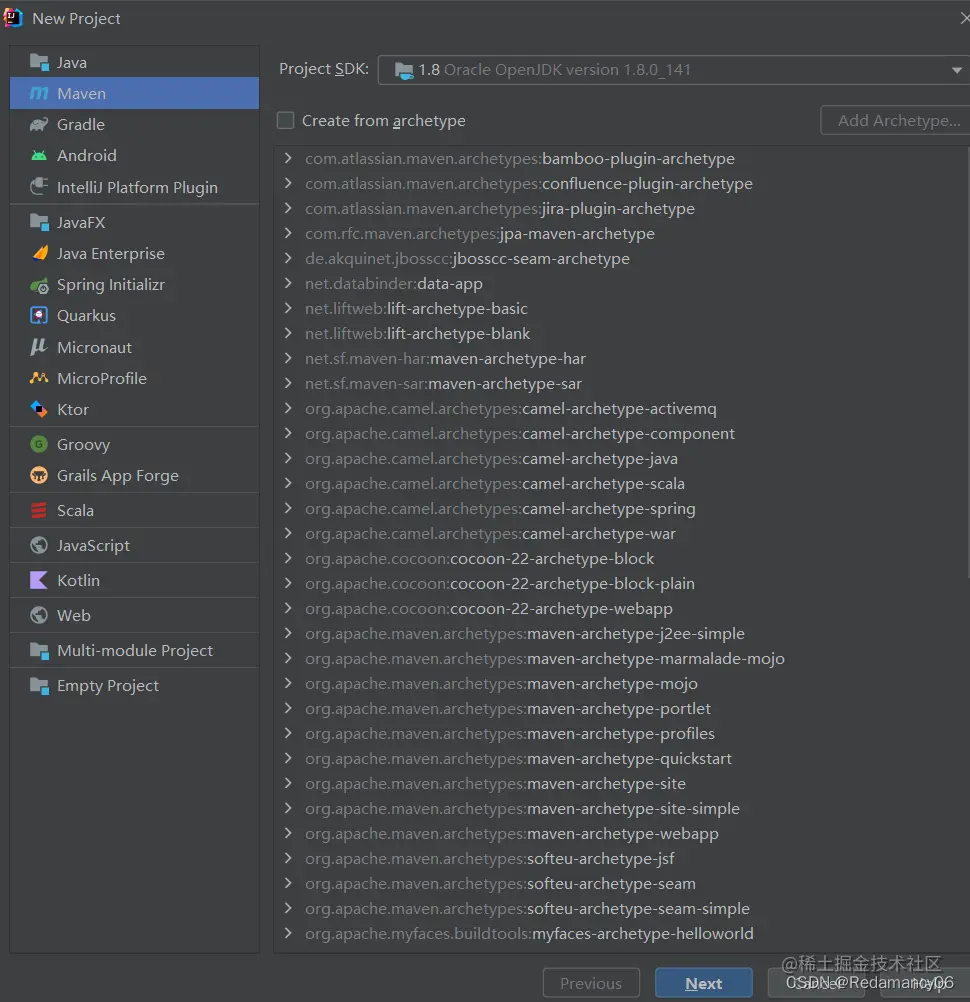Choose the Multi-module Project option

click(x=135, y=651)
